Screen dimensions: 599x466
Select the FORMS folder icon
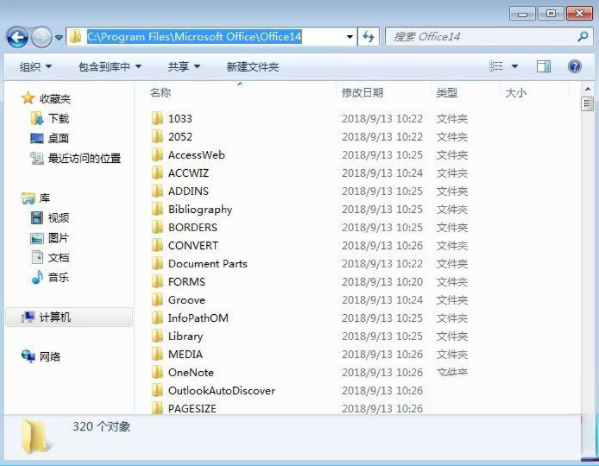point(157,282)
